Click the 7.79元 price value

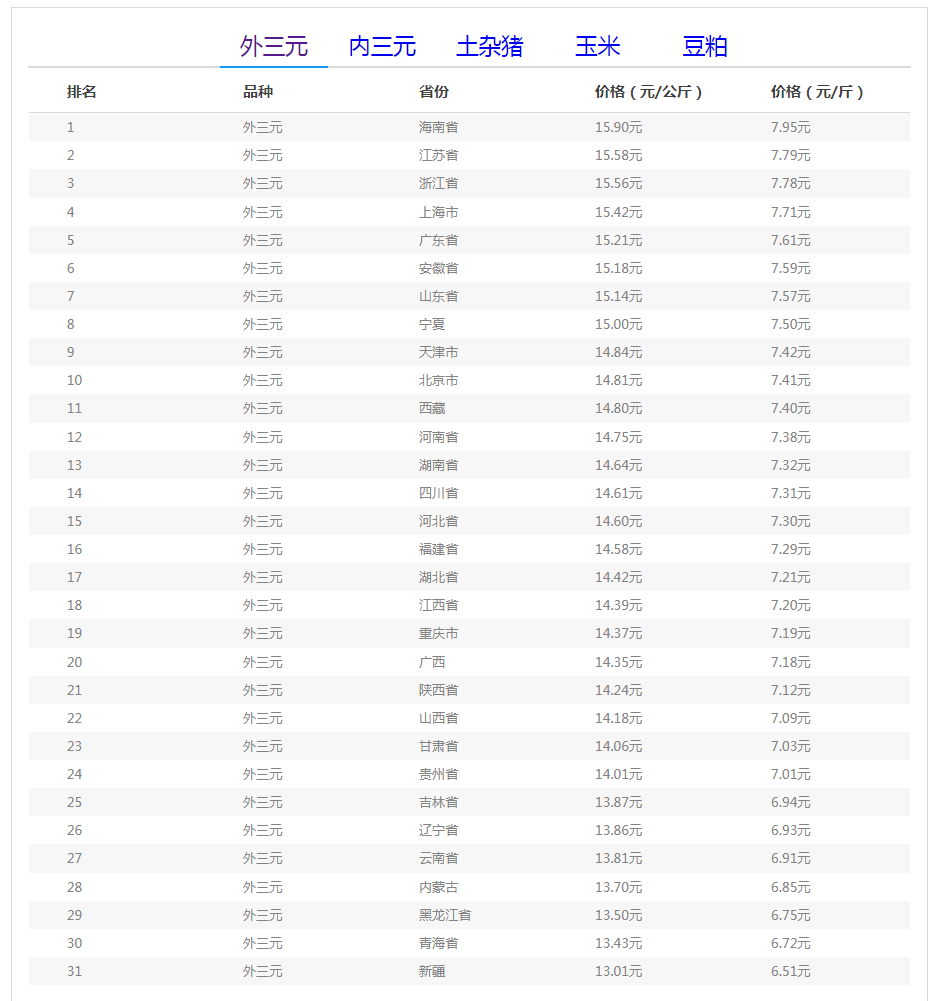(x=791, y=155)
